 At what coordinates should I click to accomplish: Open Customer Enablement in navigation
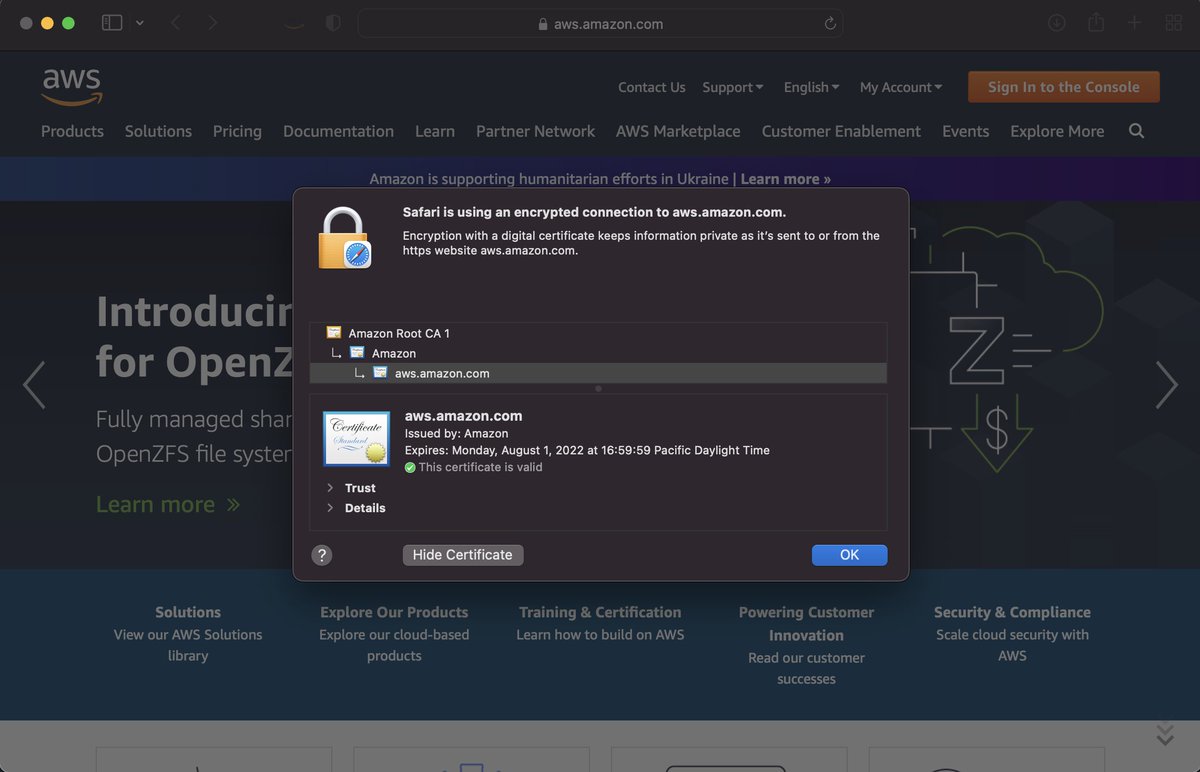coord(841,131)
